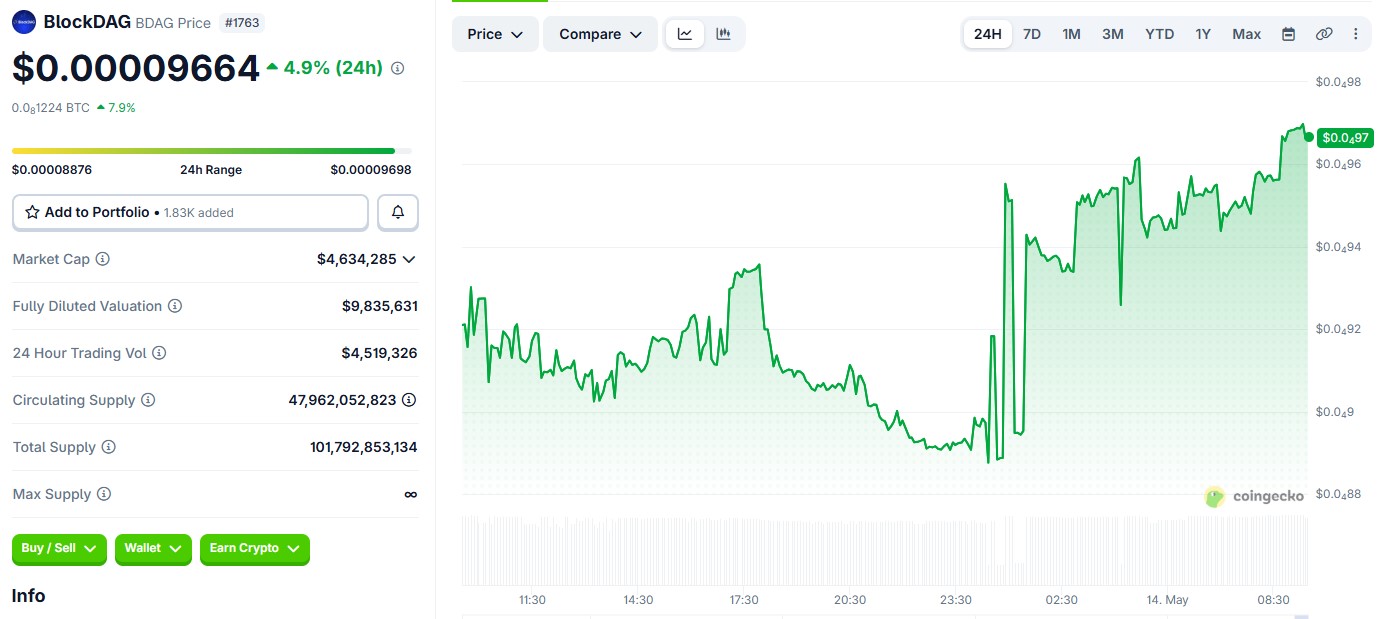Select the 3M time range tab
Image resolution: width=1382 pixels, height=619 pixels.
tap(1113, 34)
